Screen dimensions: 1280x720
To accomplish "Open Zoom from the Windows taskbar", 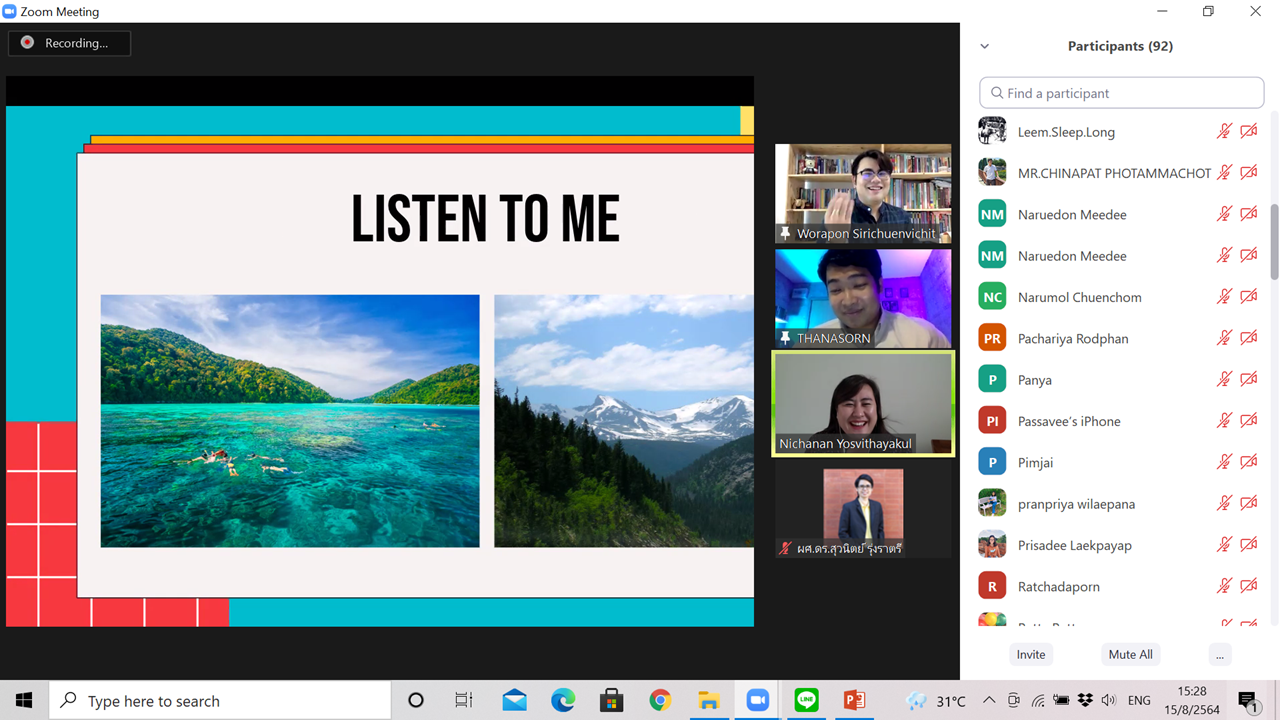I will coord(758,701).
